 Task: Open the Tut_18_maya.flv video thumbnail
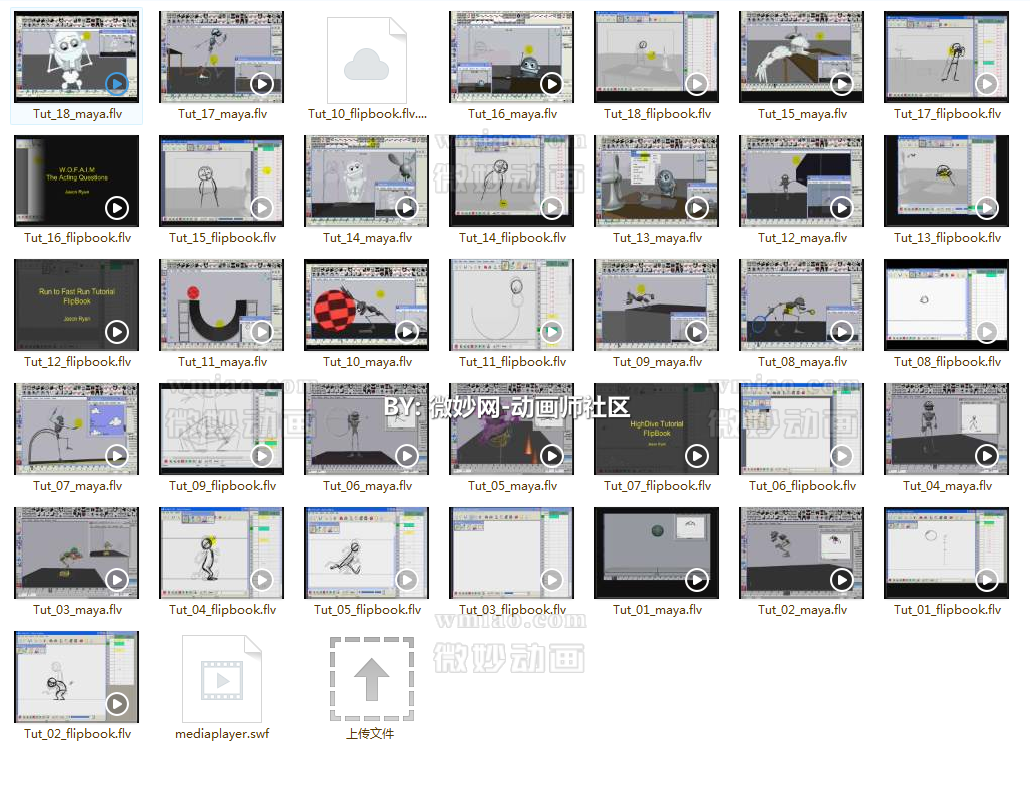[x=77, y=57]
